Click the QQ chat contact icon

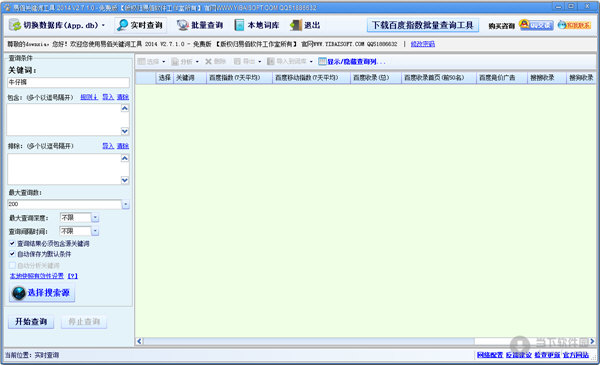click(536, 25)
